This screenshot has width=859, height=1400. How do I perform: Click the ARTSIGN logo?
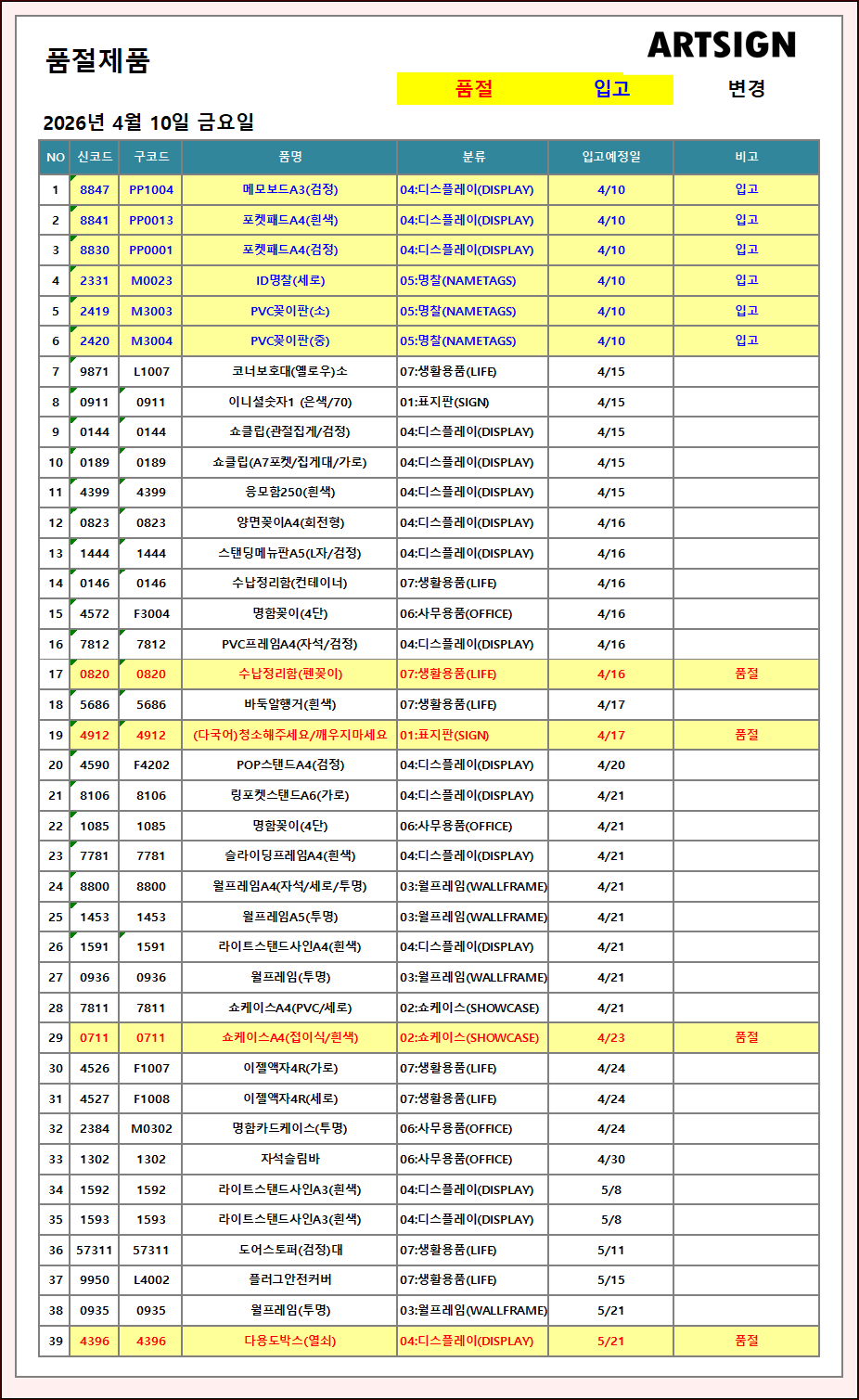click(x=721, y=45)
